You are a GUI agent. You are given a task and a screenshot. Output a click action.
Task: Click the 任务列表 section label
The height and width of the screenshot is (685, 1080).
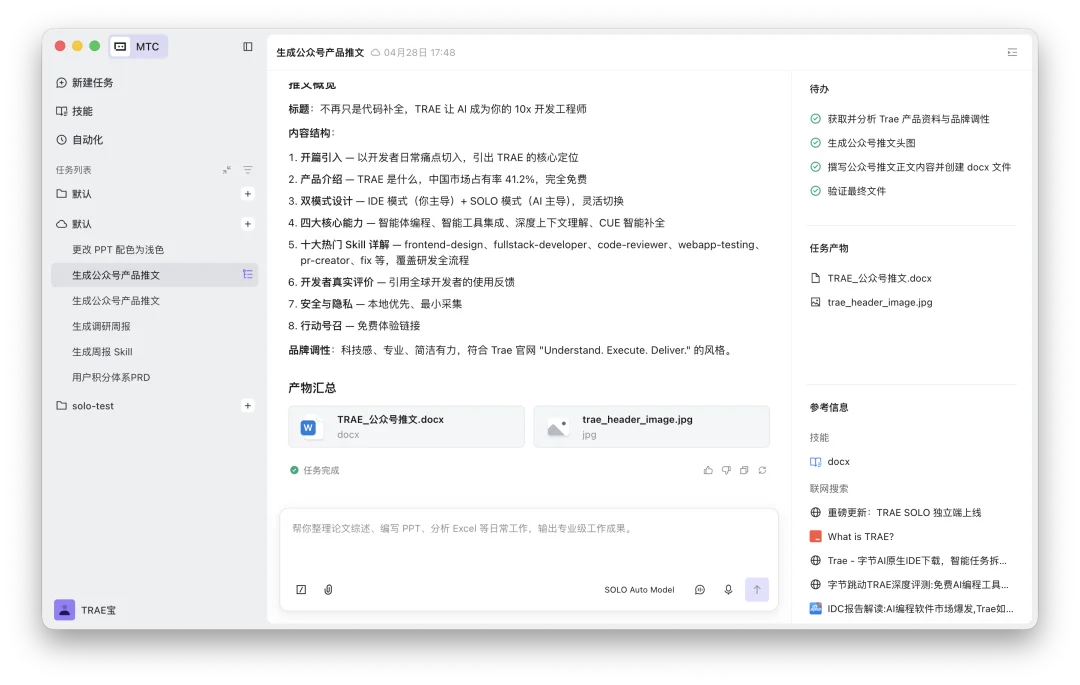pos(74,170)
